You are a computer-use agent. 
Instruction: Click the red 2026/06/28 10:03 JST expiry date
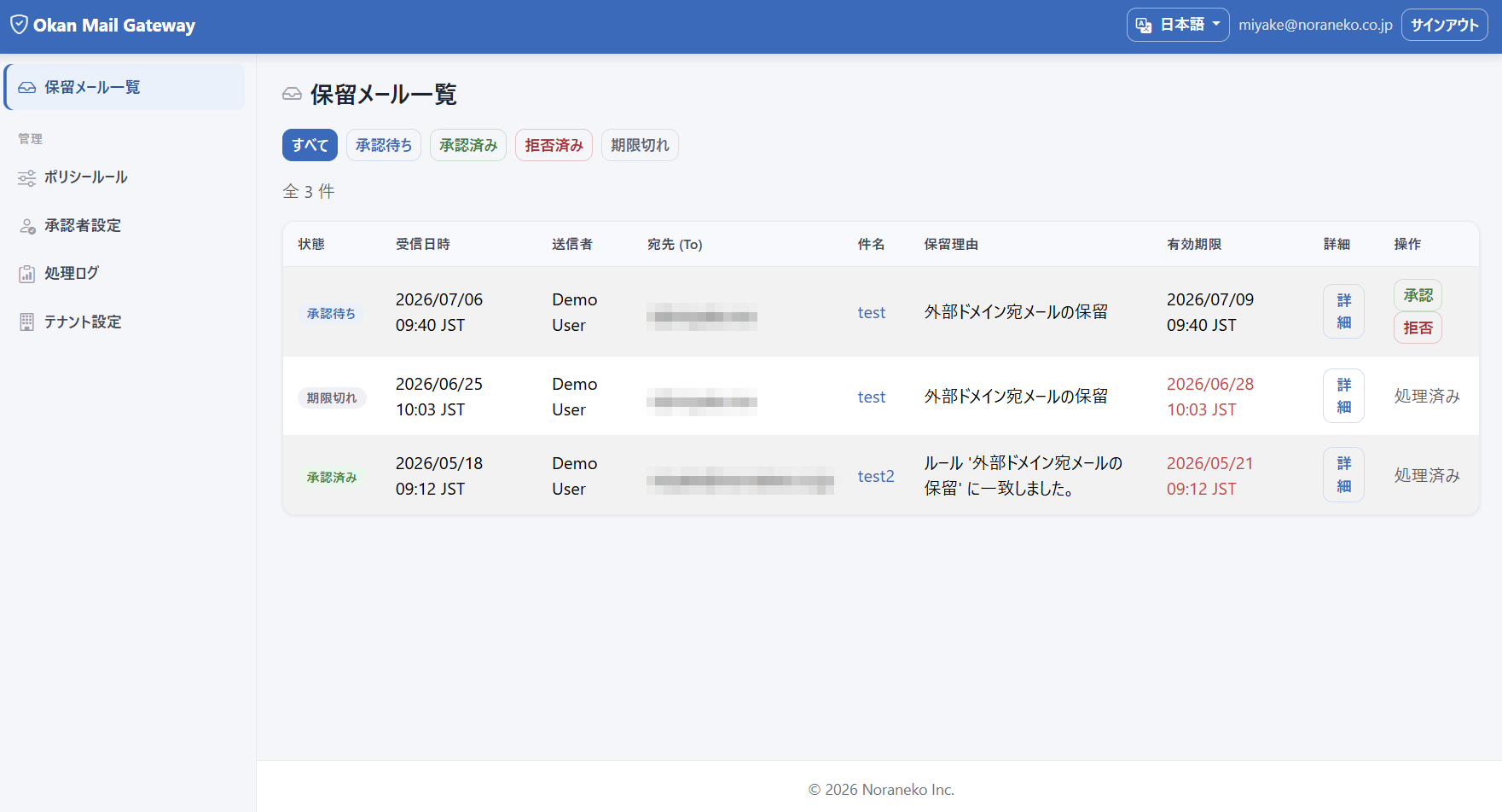pyautogui.click(x=1210, y=397)
